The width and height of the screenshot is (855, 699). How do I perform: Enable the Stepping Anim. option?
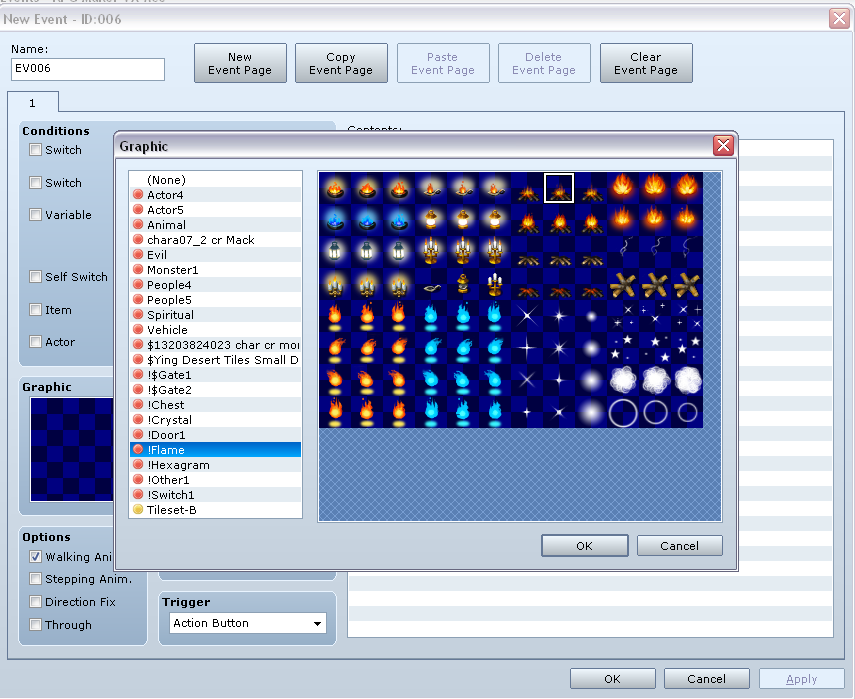(35, 579)
